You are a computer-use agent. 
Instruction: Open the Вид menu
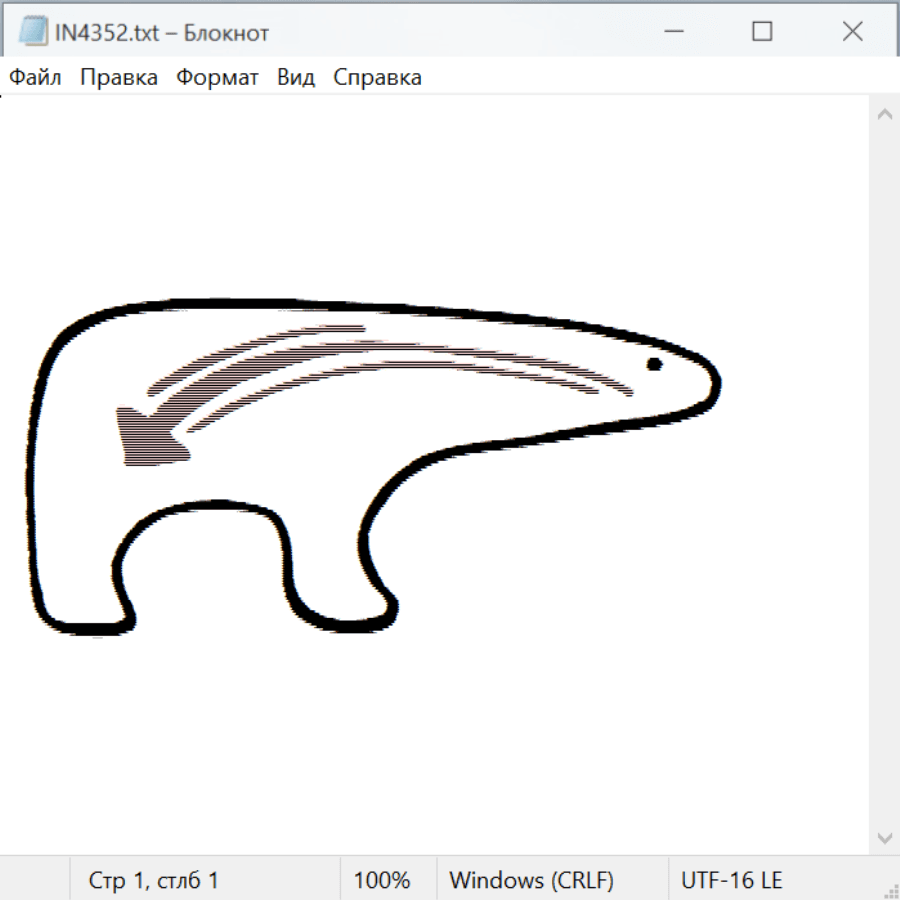[x=296, y=78]
